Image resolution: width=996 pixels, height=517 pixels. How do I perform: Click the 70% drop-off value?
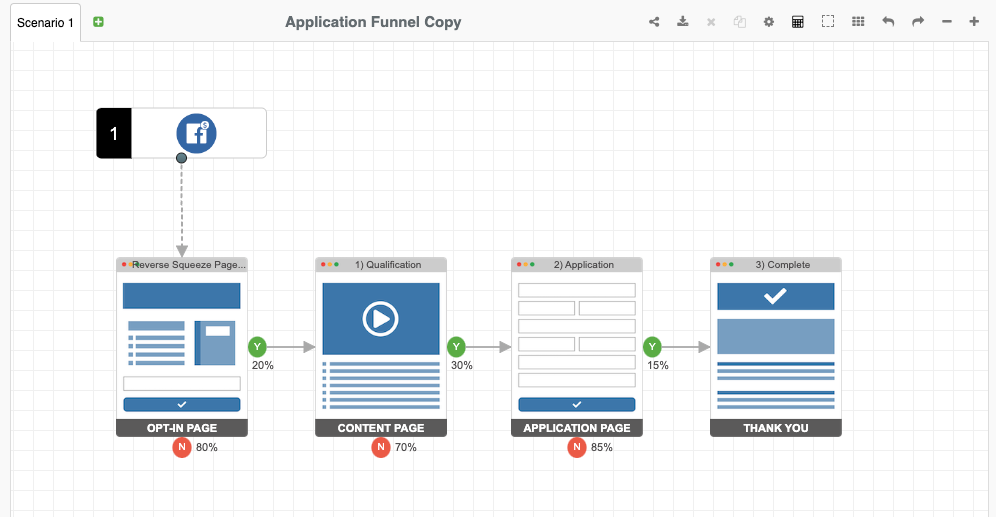(x=406, y=447)
